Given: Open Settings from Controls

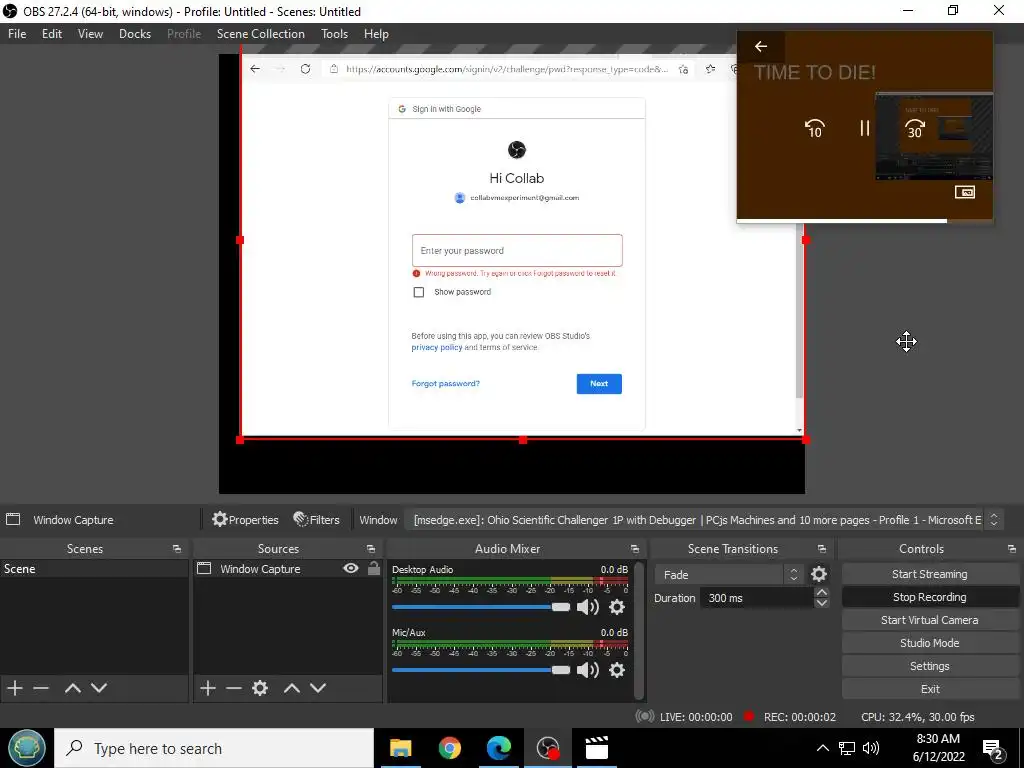Looking at the screenshot, I should tap(930, 666).
